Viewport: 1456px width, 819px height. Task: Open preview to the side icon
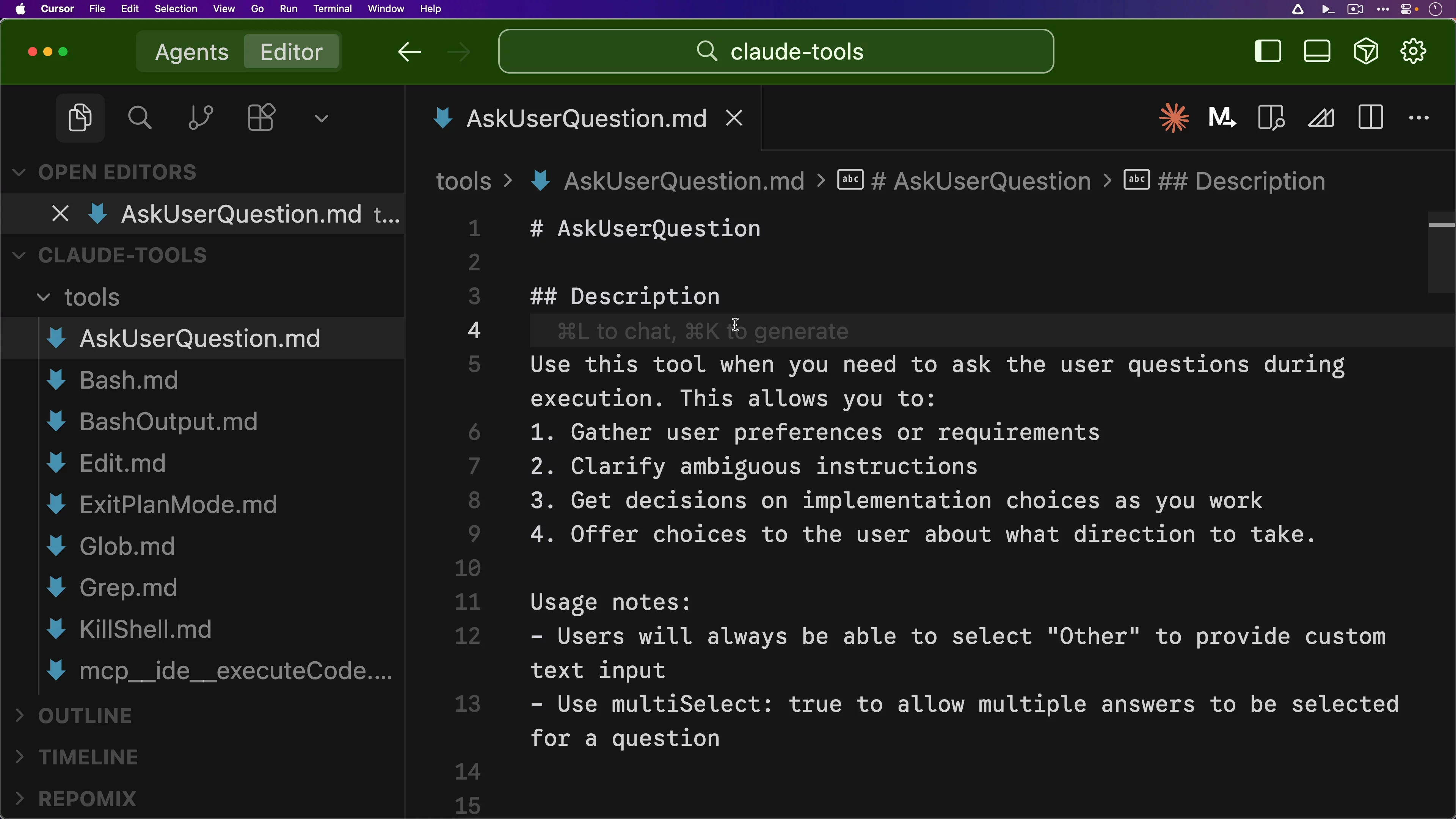pos(1271,118)
